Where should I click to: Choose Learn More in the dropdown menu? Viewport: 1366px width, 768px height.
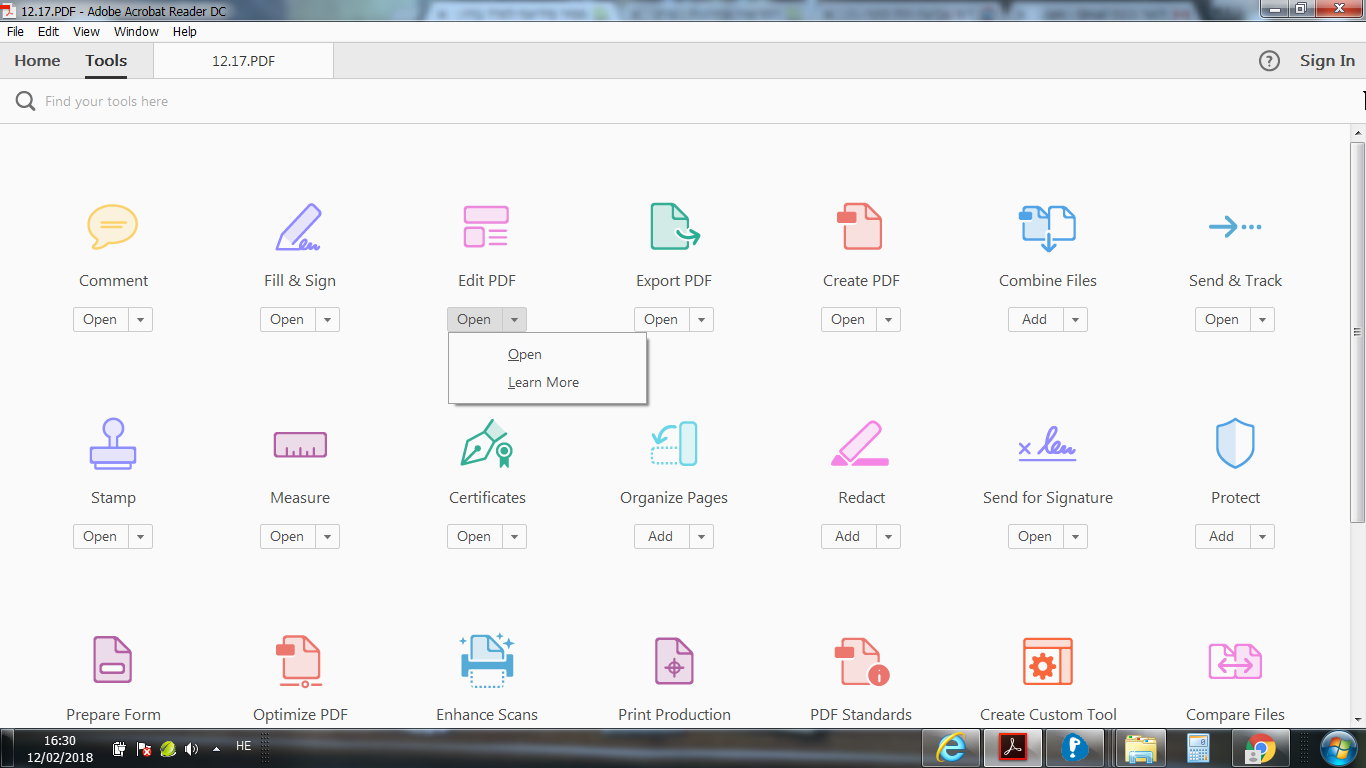point(547,382)
